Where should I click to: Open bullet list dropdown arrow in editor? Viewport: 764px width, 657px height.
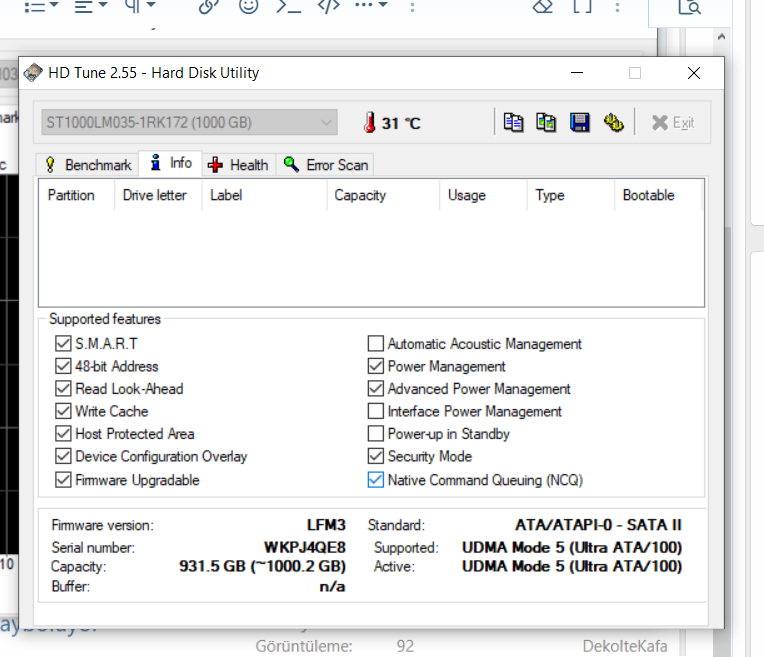click(x=54, y=5)
